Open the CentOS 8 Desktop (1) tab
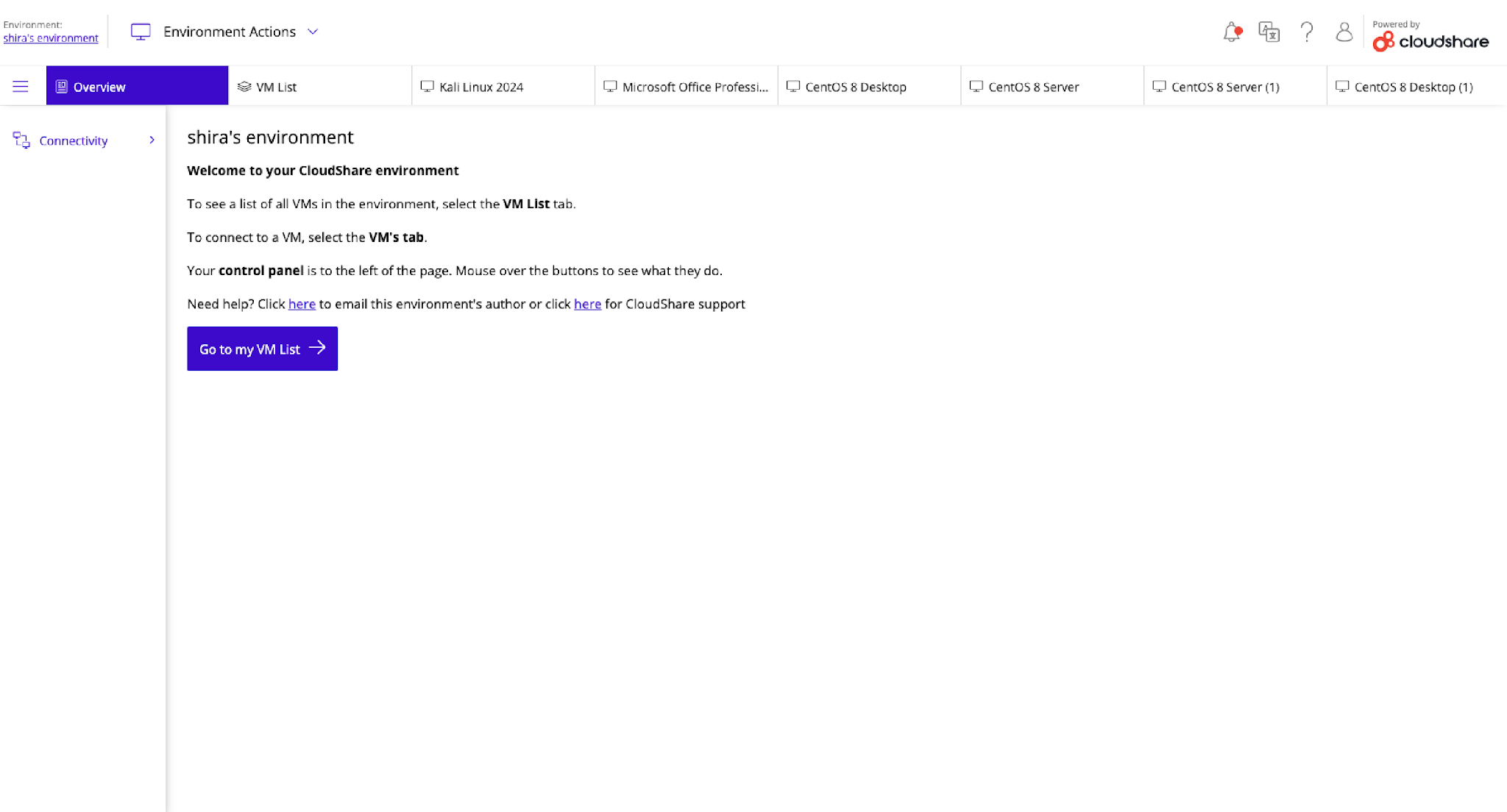 pos(1416,86)
